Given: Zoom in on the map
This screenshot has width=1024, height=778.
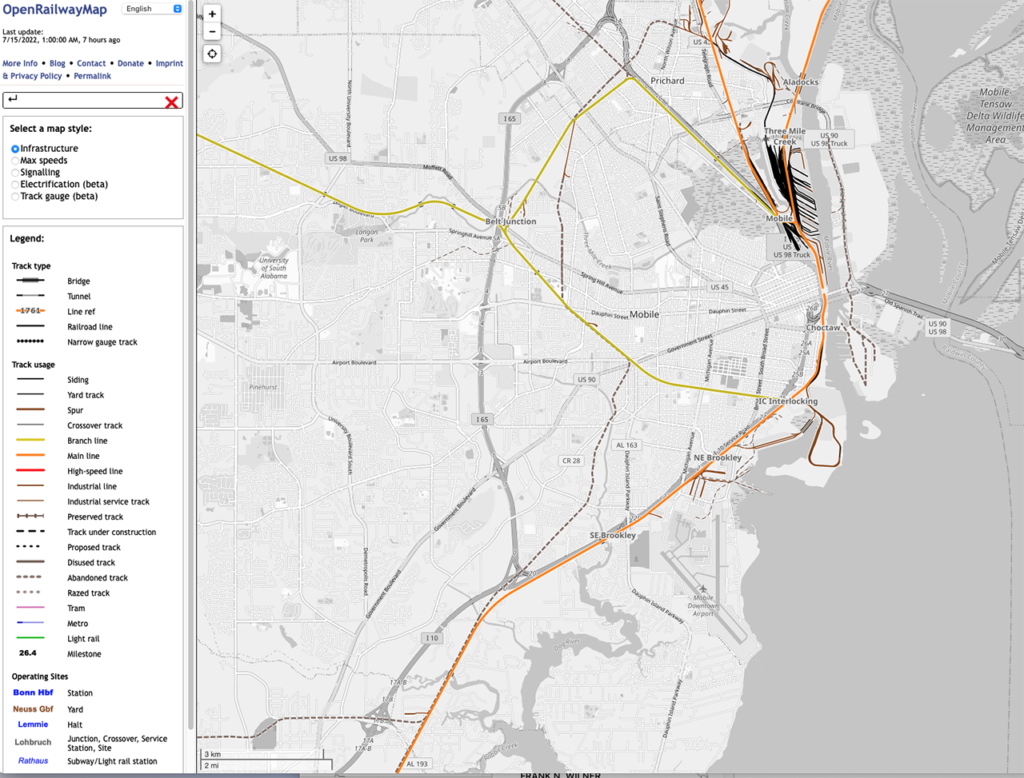Looking at the screenshot, I should (212, 15).
